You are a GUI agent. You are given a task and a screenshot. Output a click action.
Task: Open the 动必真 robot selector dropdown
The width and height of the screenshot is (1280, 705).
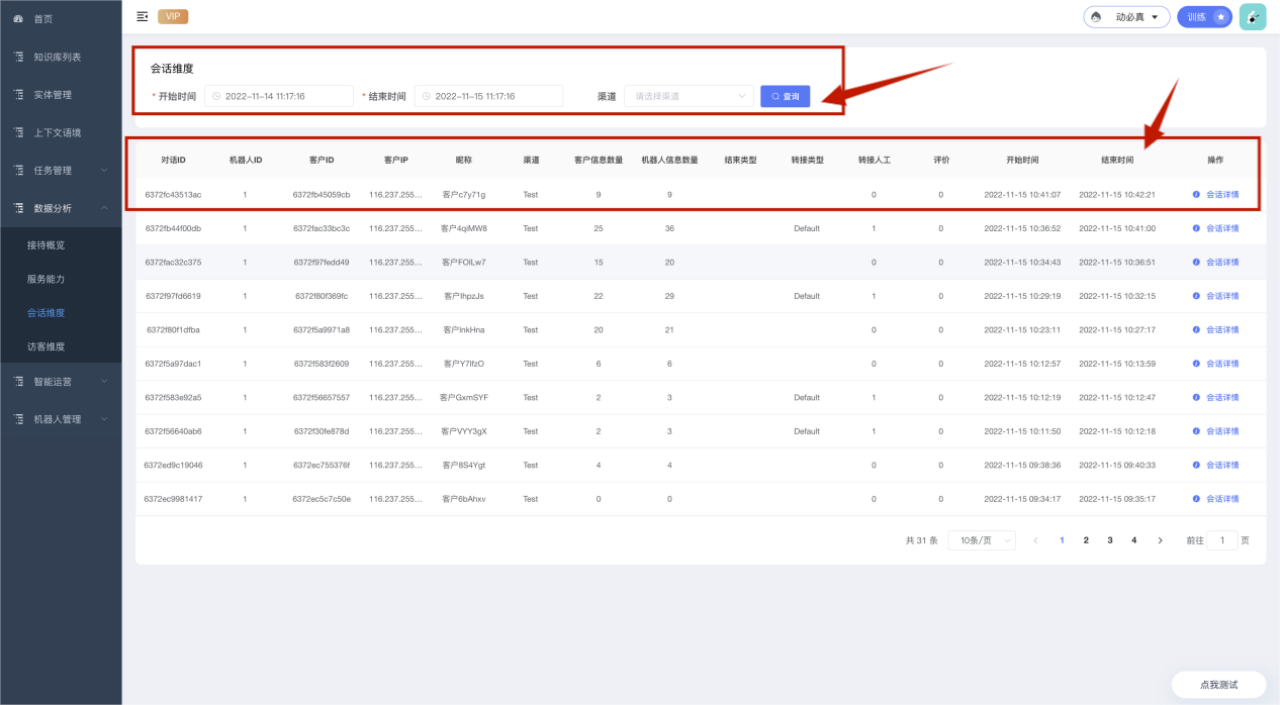click(1126, 17)
